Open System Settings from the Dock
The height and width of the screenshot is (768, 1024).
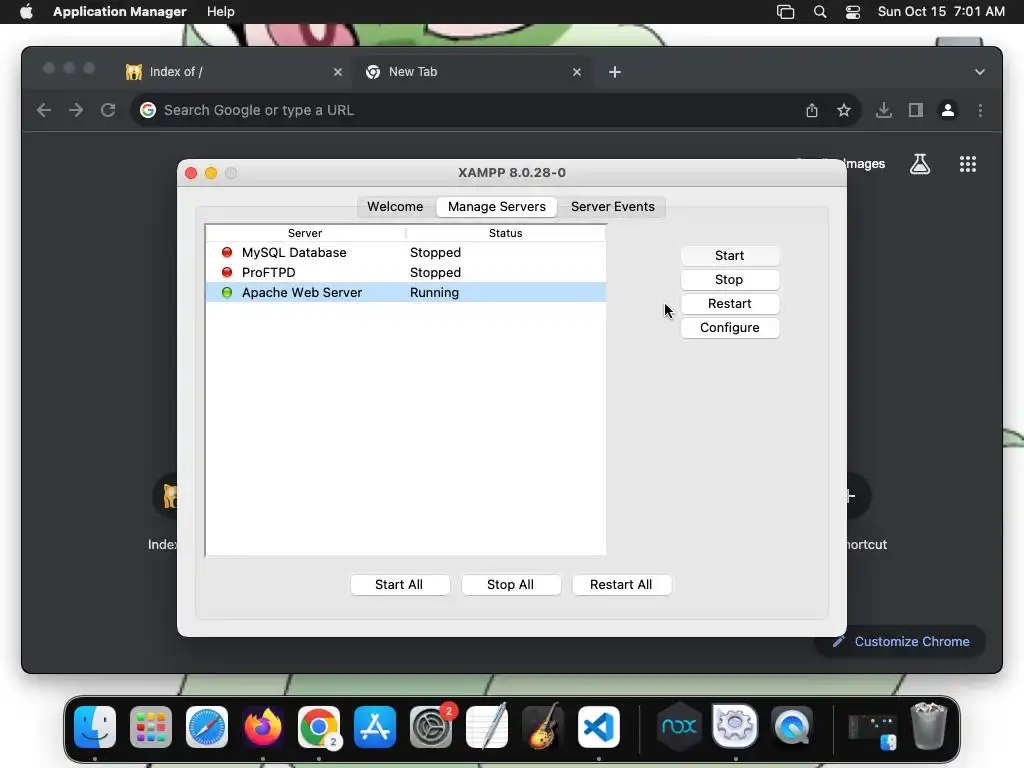431,727
